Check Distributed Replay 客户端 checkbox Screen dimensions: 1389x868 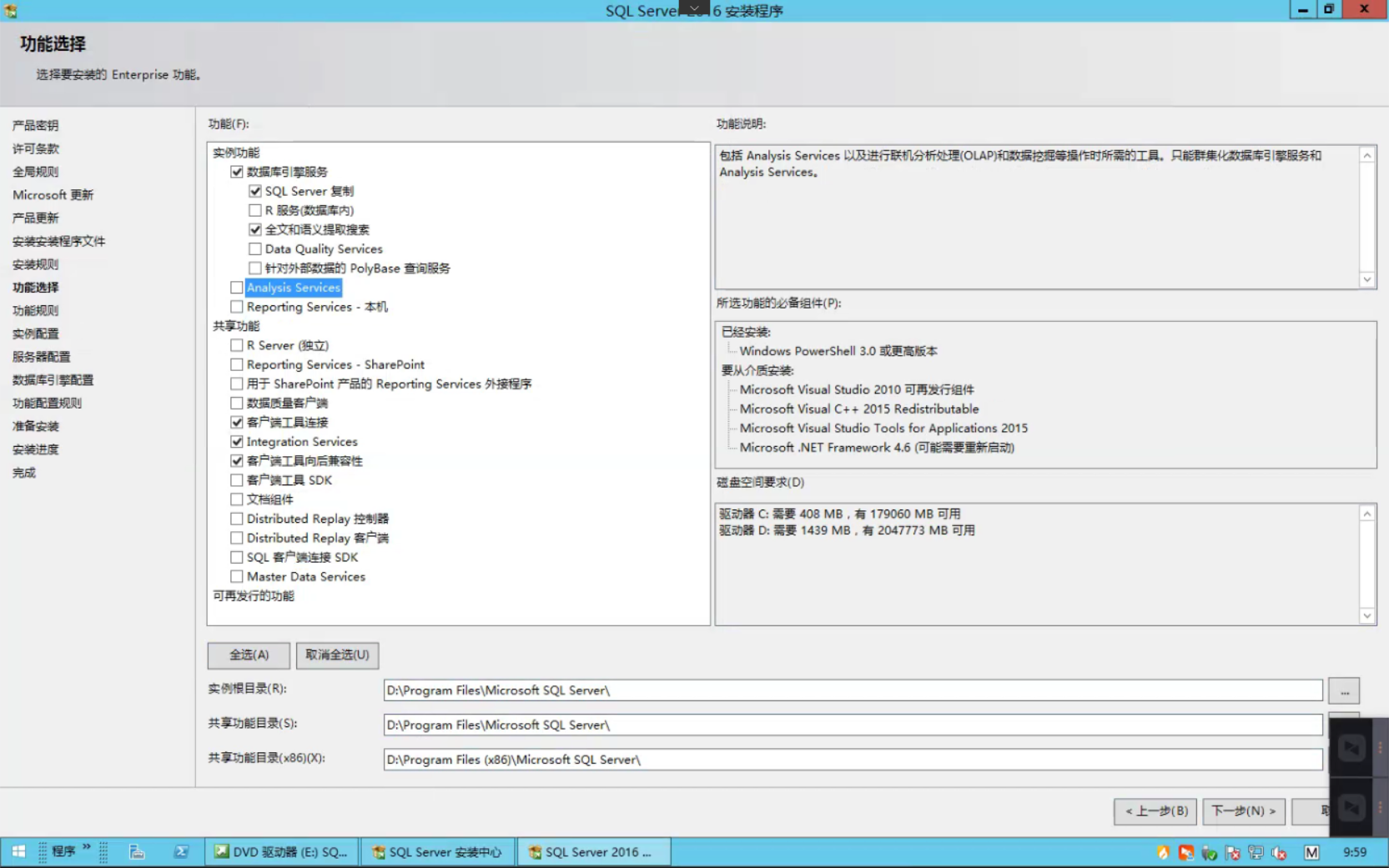[237, 538]
